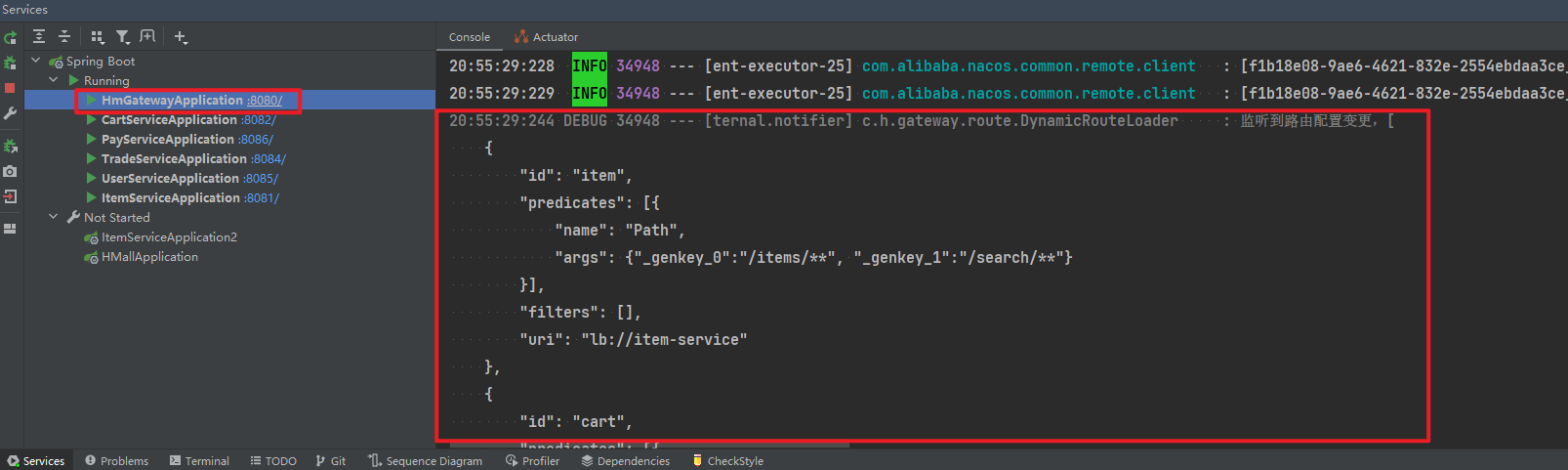
Task: Click the Rerun icon in the Services sidebar
Action: tap(10, 38)
